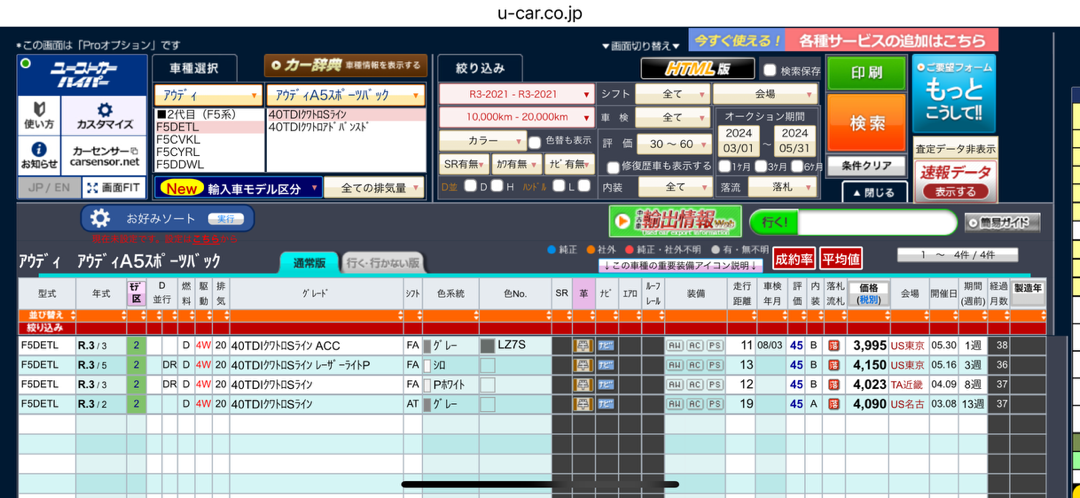Image resolution: width=1080 pixels, height=498 pixels.
Task: Select the 通常版 tab
Action: coord(309,262)
